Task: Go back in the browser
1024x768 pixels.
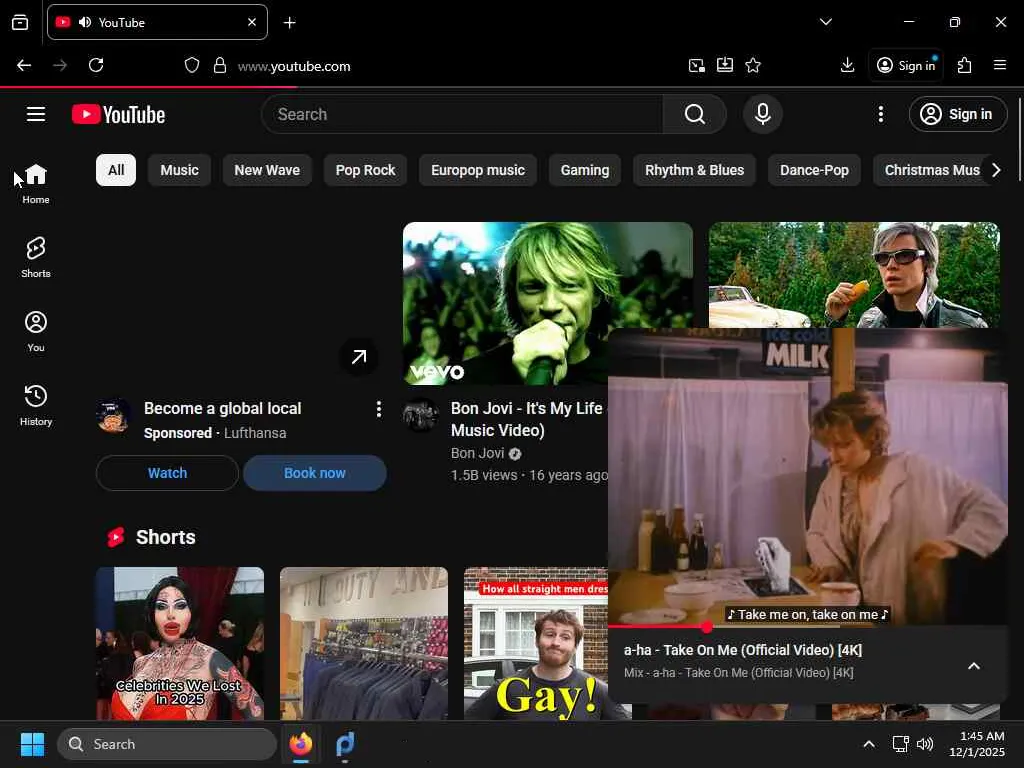Action: [24, 65]
